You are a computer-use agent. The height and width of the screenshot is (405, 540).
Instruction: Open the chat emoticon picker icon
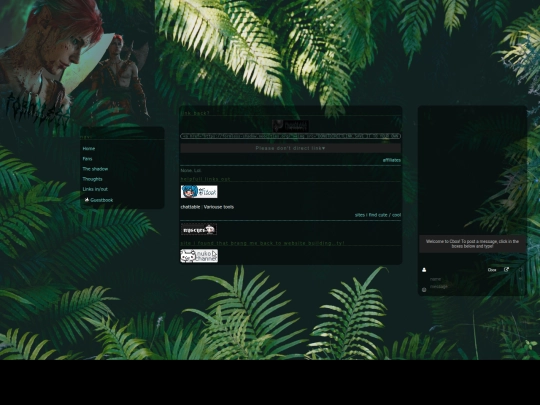coord(424,290)
